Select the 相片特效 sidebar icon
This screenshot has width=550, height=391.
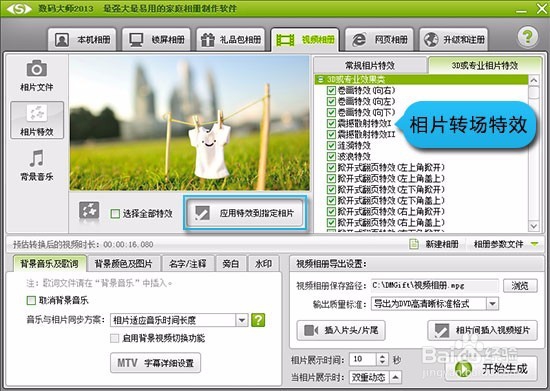[x=37, y=120]
